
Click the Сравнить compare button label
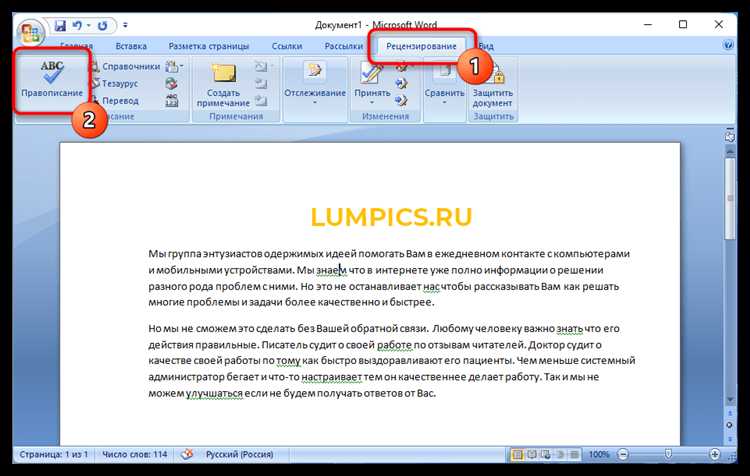[444, 93]
